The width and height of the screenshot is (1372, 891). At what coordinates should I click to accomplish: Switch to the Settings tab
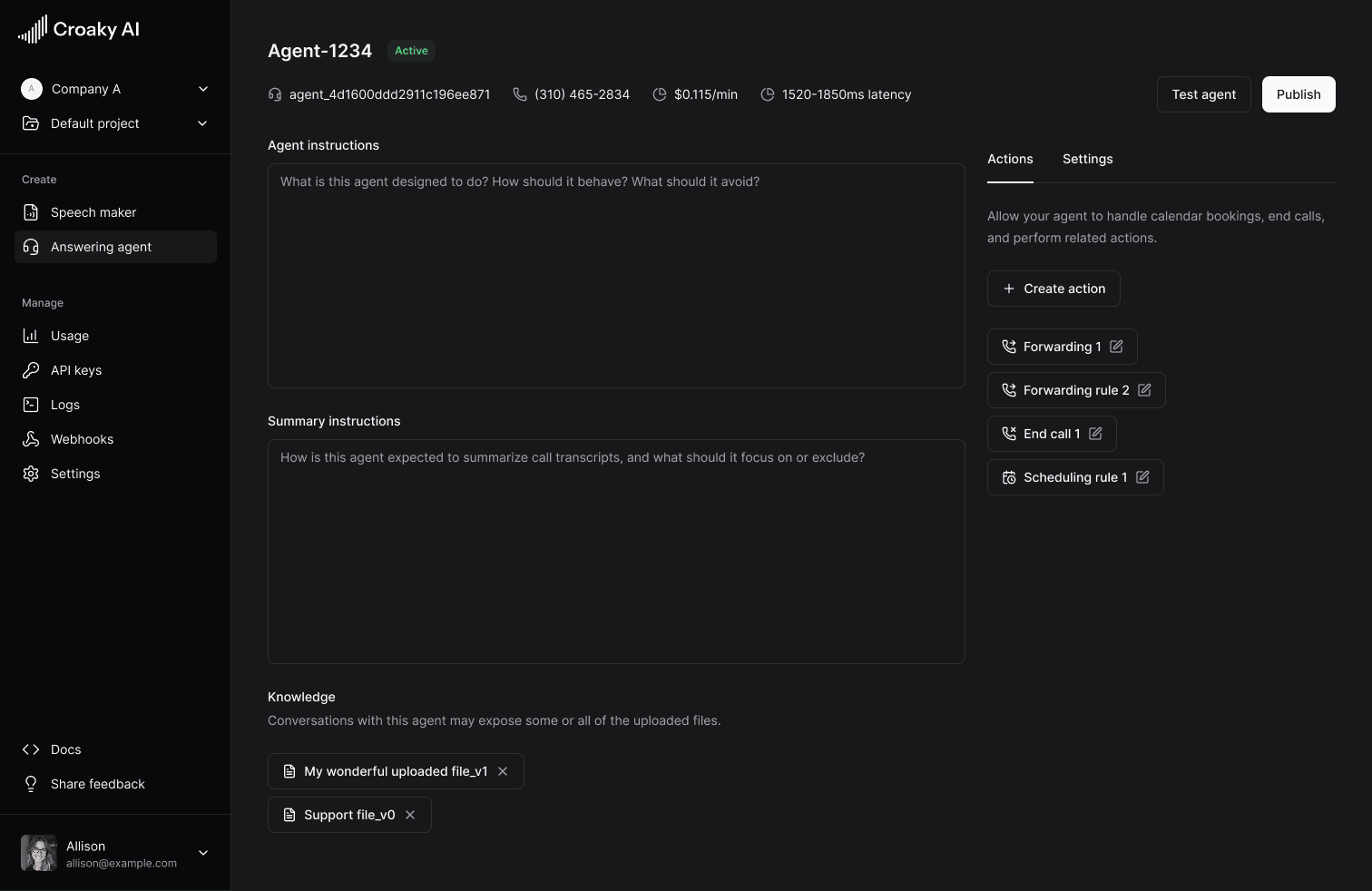click(1087, 159)
